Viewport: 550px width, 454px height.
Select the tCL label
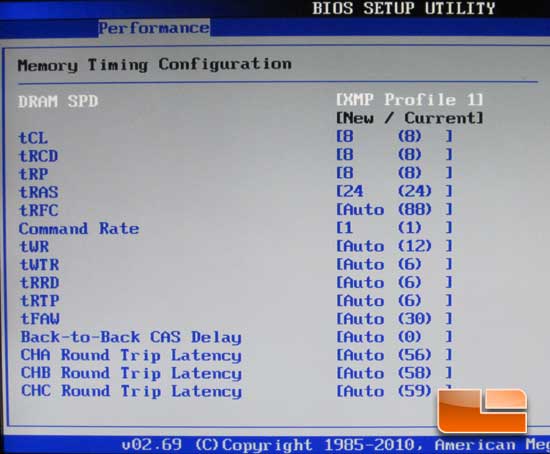click(33, 138)
